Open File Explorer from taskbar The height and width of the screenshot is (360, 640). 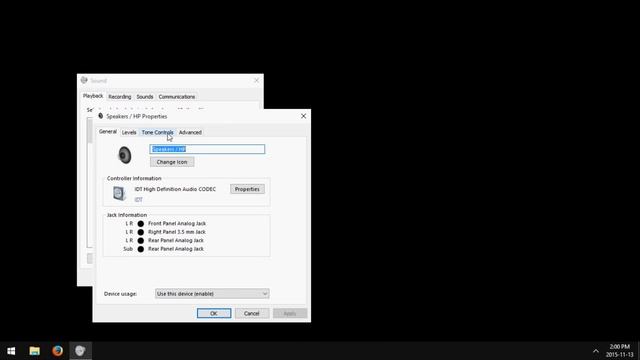point(35,351)
